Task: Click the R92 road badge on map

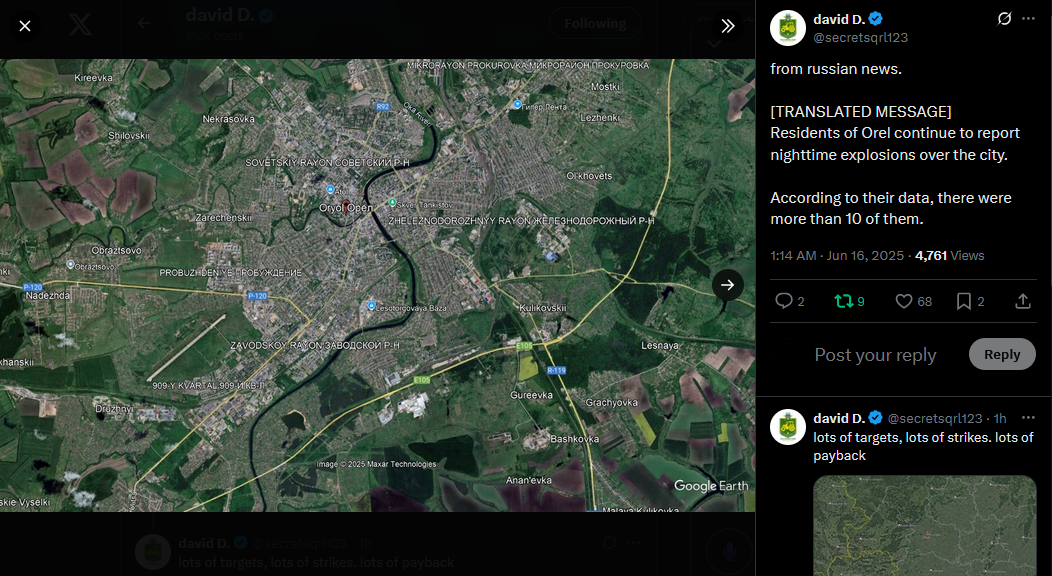Action: click(382, 107)
